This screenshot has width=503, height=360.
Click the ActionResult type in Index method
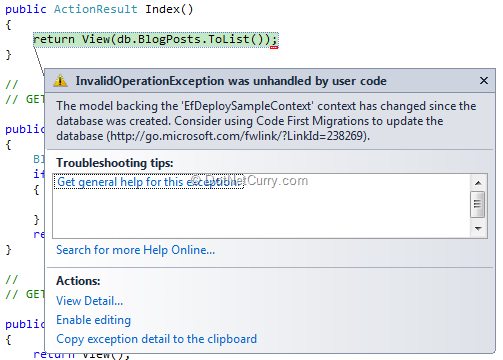click(96, 9)
